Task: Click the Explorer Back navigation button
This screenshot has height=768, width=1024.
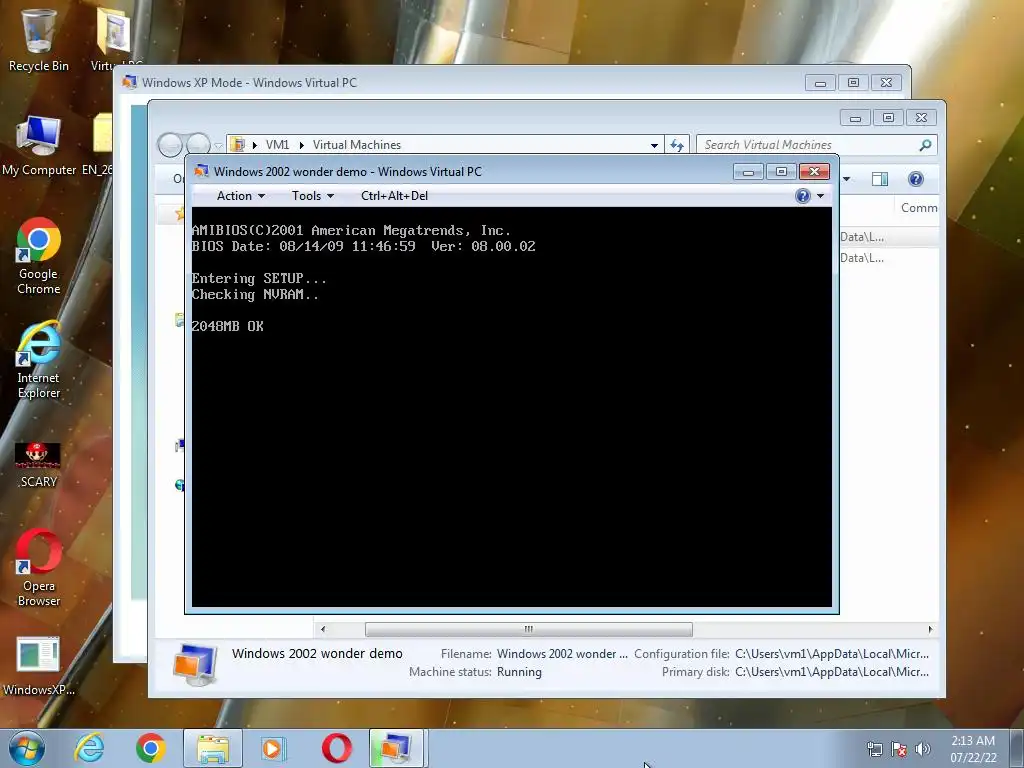Action: [x=170, y=144]
